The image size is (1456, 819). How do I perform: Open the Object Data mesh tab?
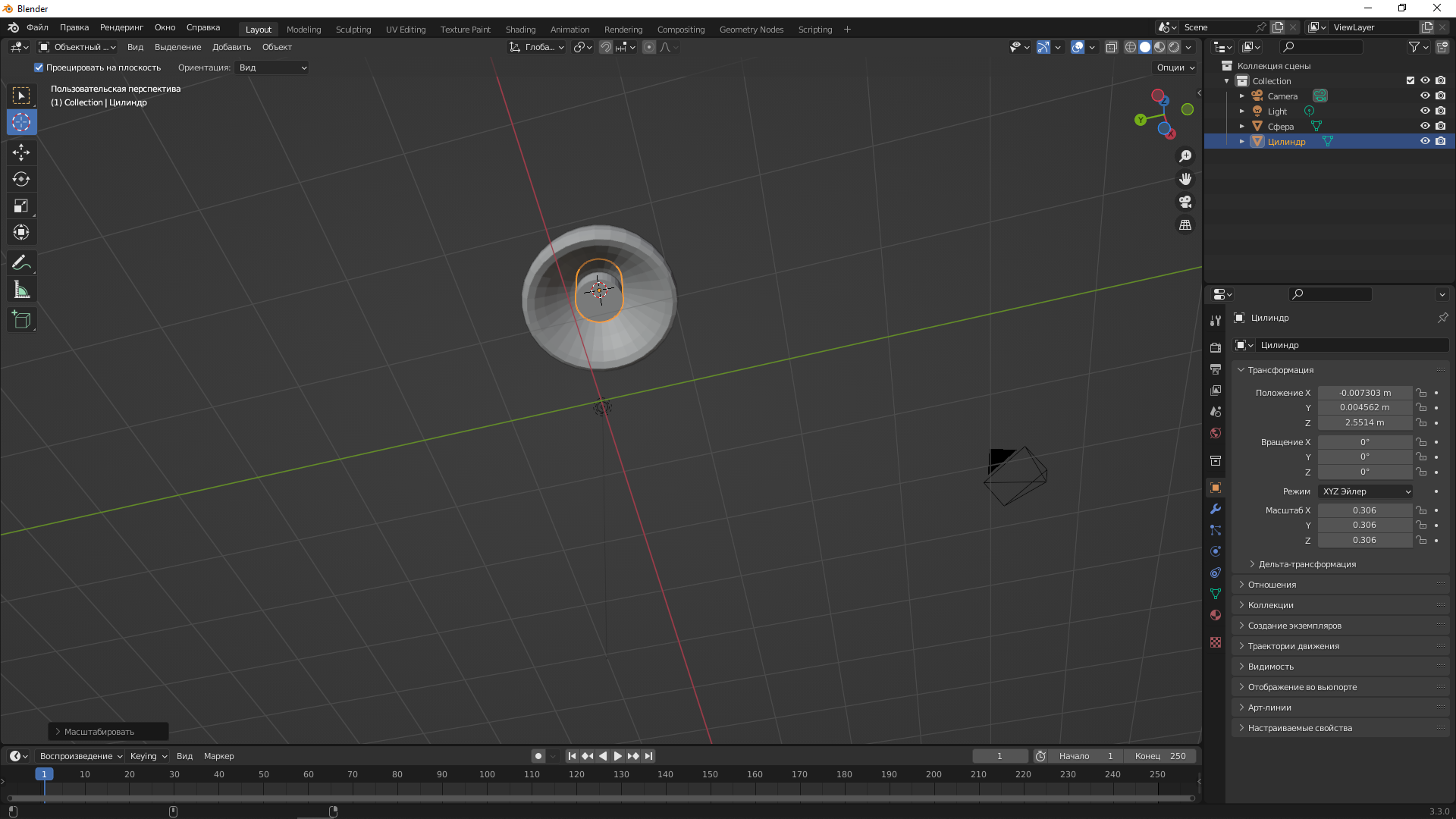[1216, 594]
